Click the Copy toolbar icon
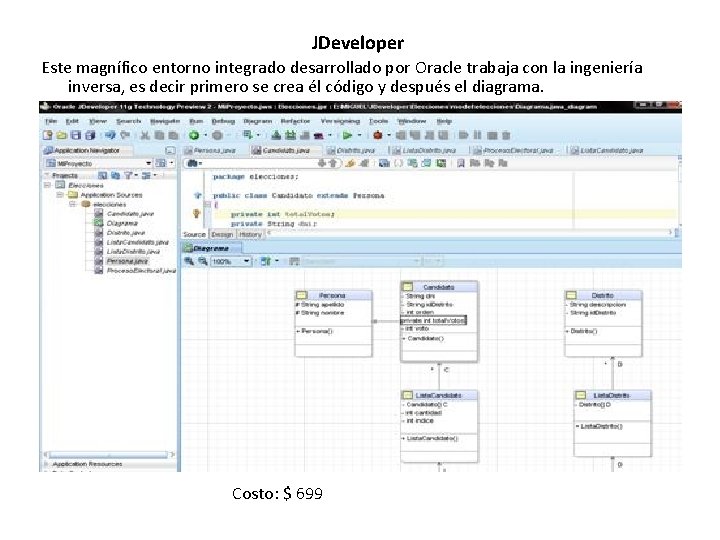Viewport: 720px width, 540px height. (x=159, y=135)
